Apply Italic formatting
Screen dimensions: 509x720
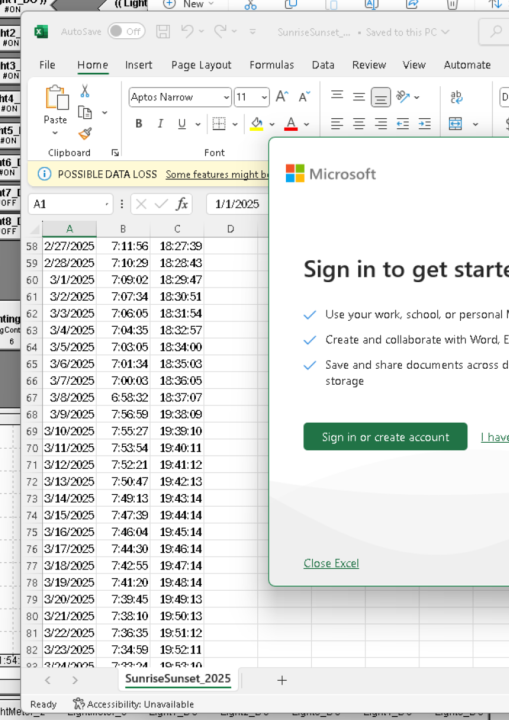coord(160,124)
